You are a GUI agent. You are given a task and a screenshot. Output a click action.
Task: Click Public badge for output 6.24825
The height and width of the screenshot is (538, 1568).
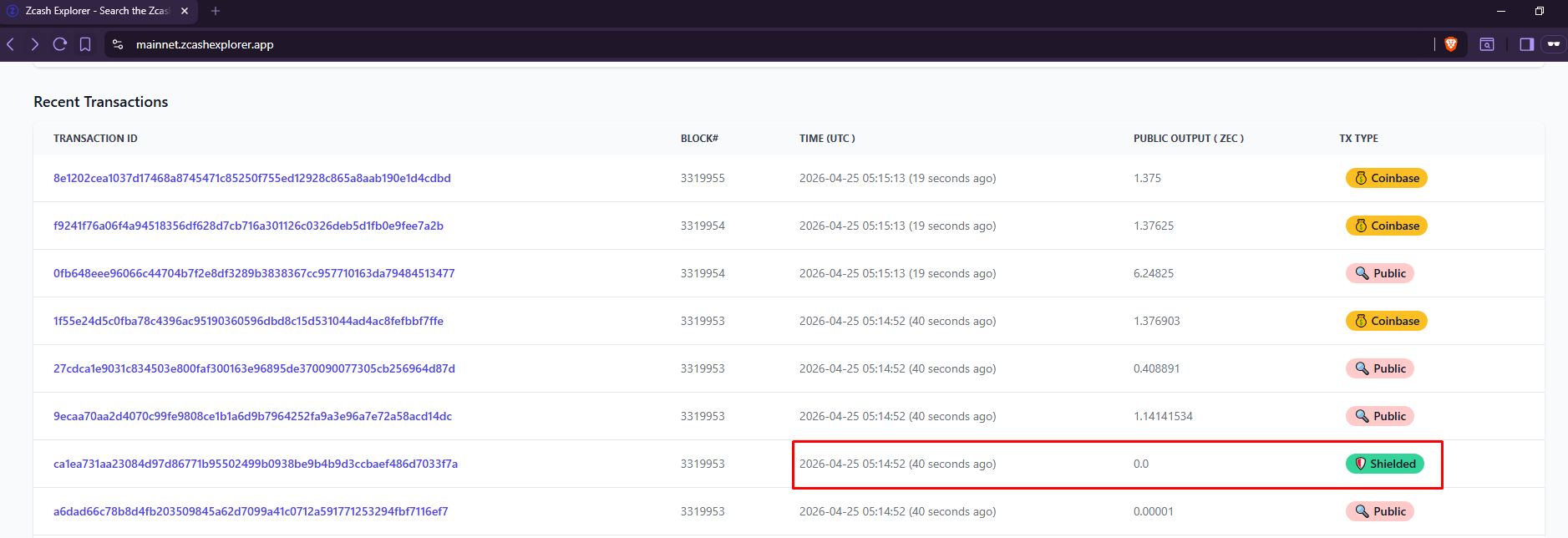[1379, 273]
